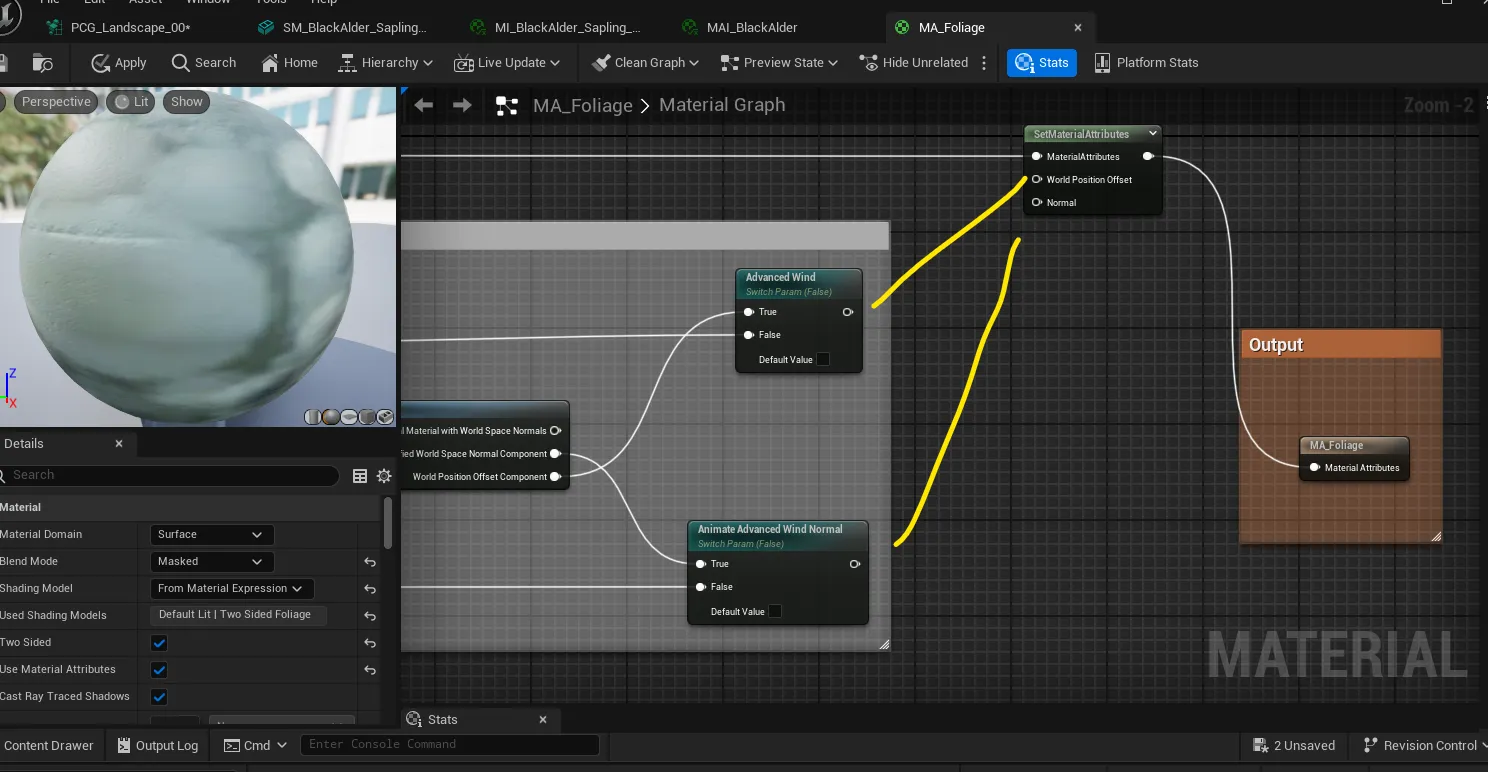Open the Live Update dropdown

point(507,62)
